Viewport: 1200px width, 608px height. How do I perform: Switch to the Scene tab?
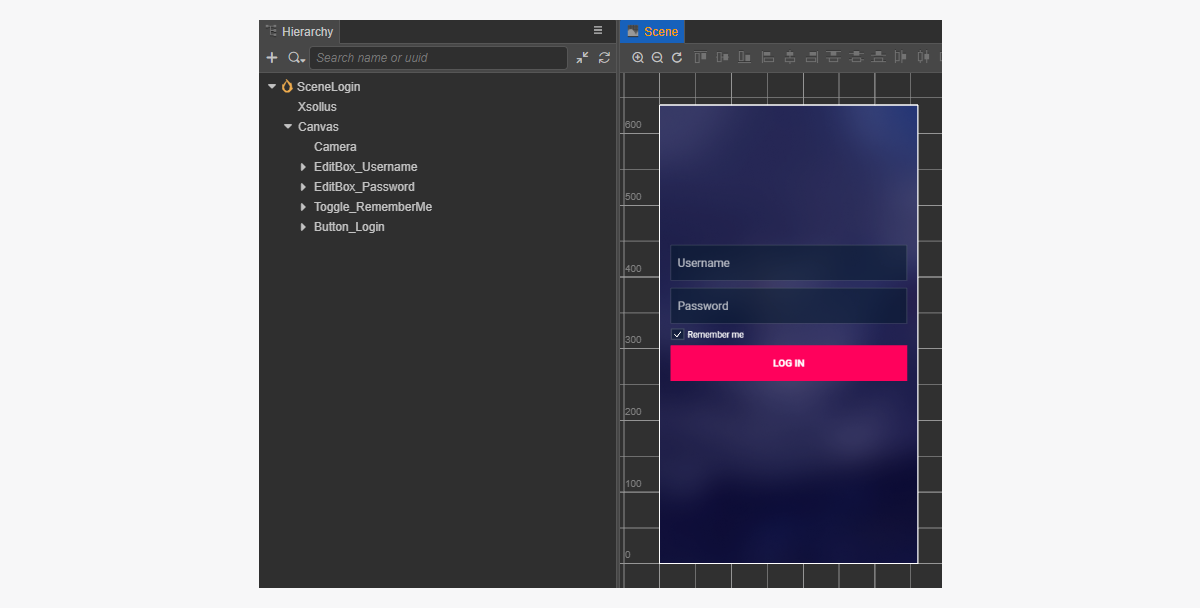tap(652, 32)
